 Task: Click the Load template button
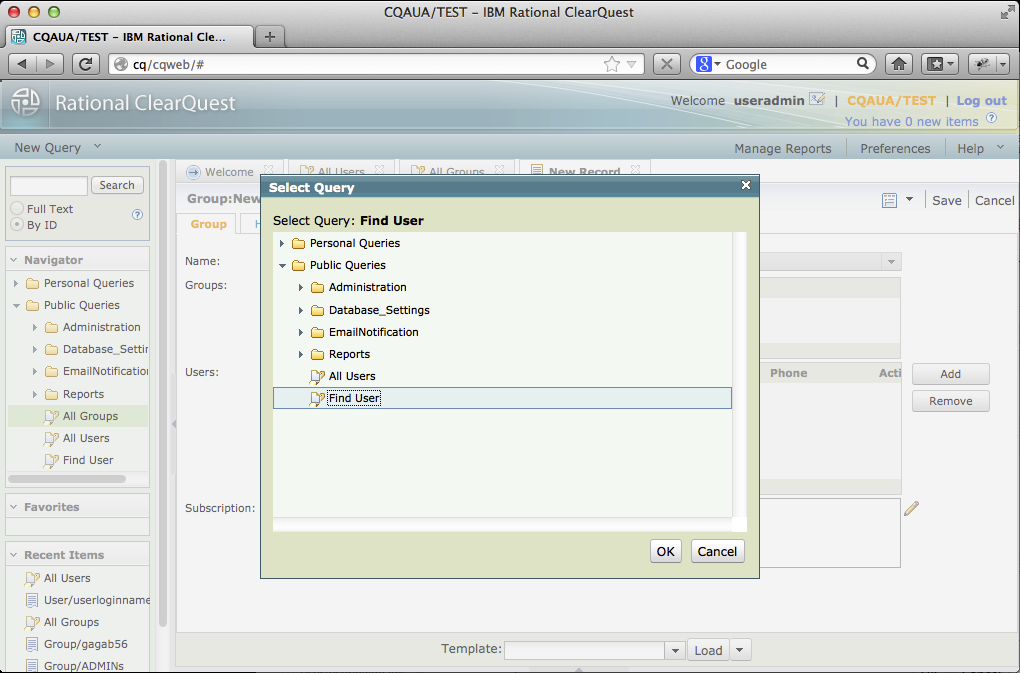708,650
